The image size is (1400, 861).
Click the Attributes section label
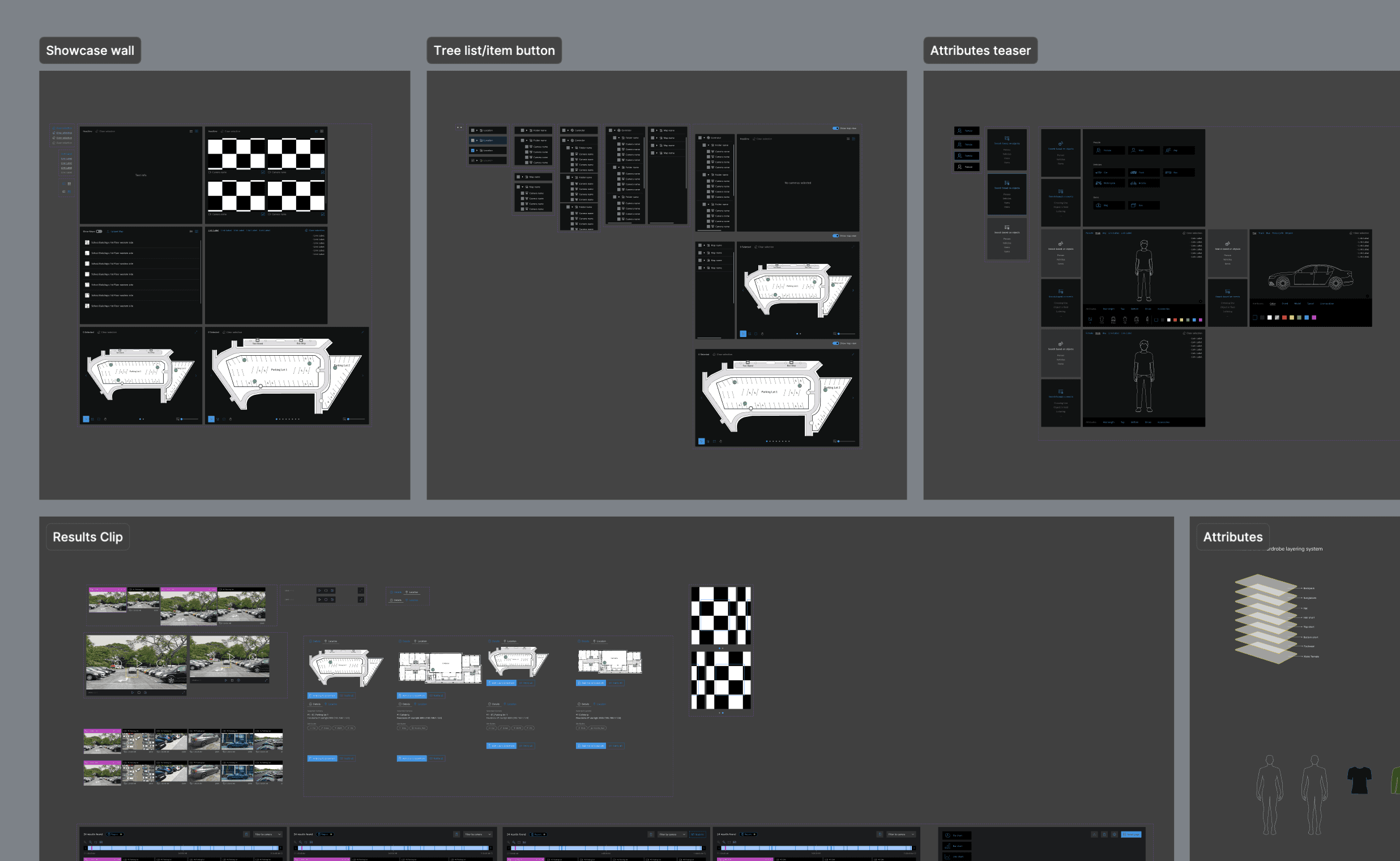click(1232, 536)
